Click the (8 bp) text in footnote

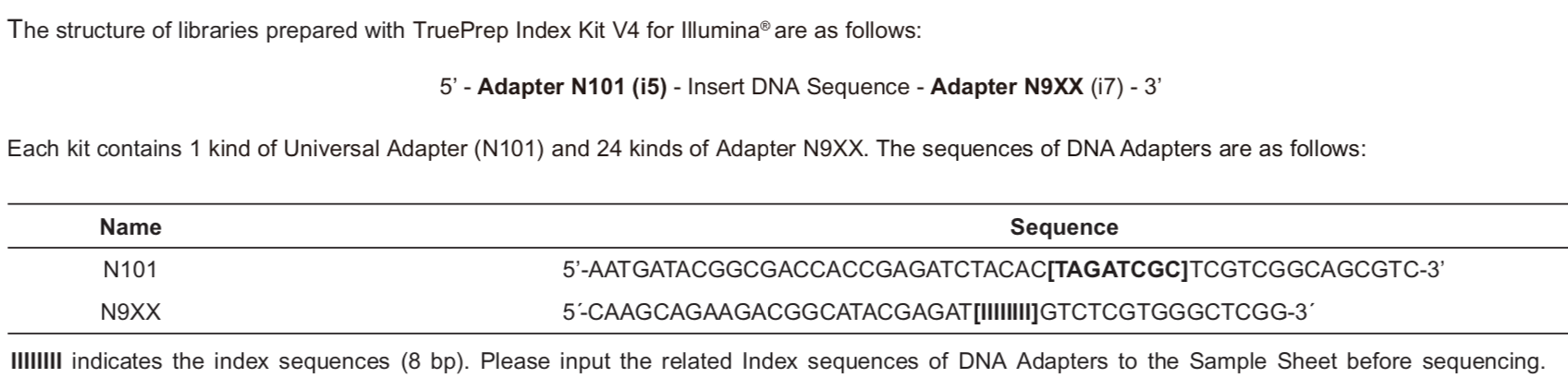(x=435, y=361)
